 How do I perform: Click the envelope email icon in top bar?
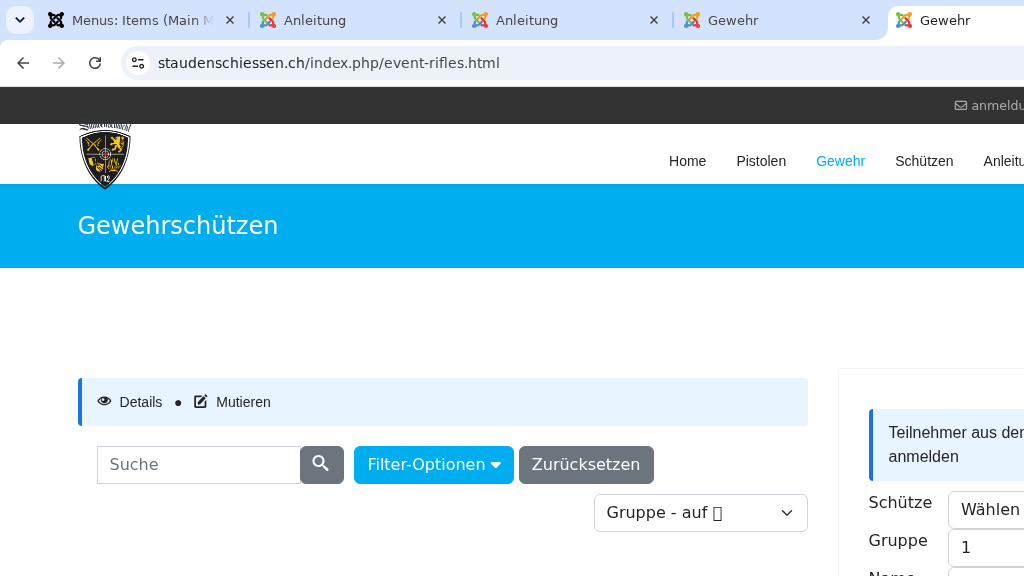pos(961,106)
